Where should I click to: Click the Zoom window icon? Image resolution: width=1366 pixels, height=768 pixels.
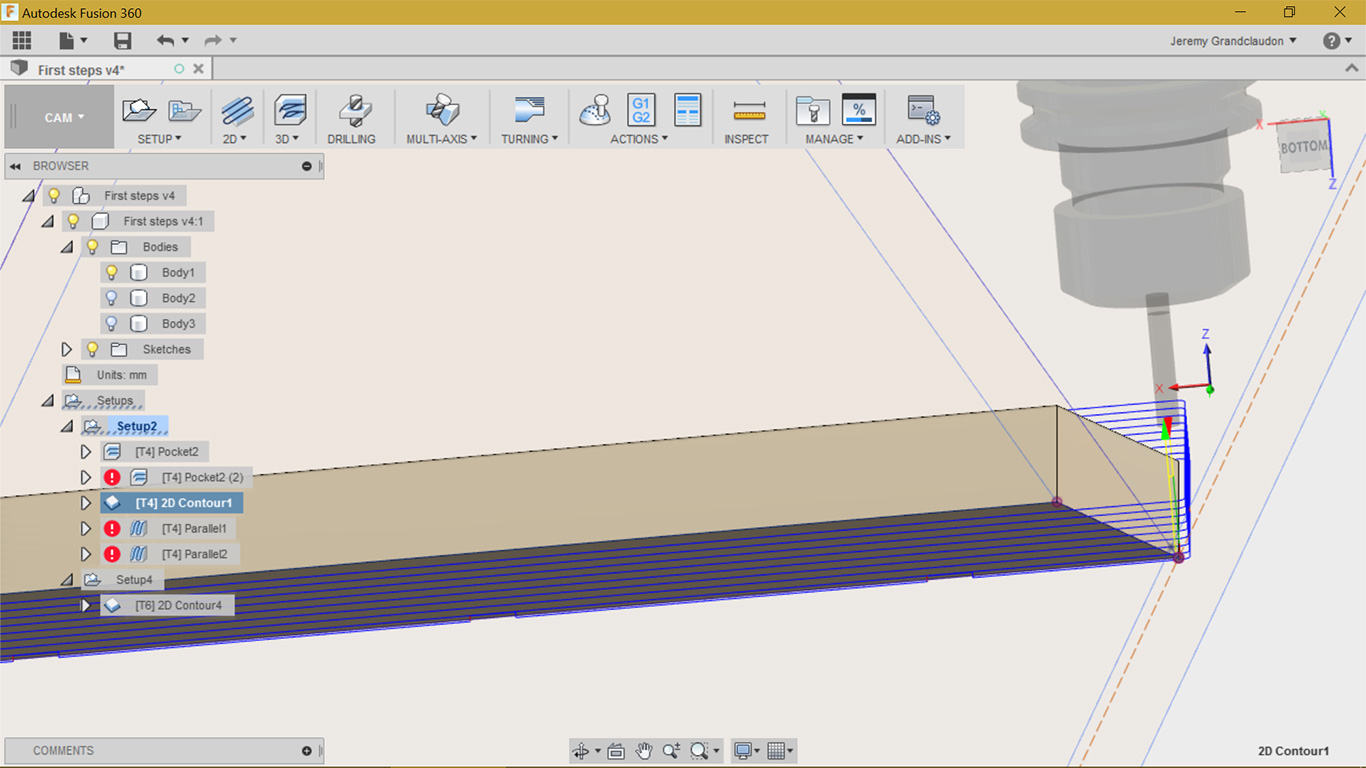671,751
